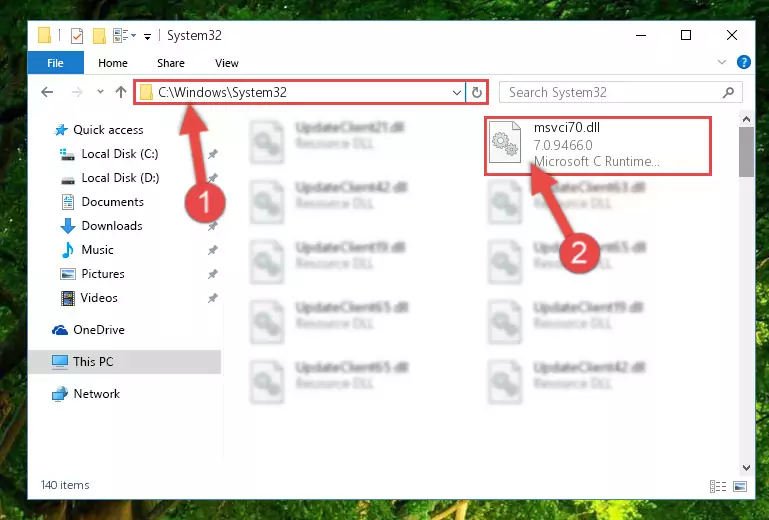The image size is (769, 520).
Task: Click pin icon next to Music
Action: coord(212,250)
